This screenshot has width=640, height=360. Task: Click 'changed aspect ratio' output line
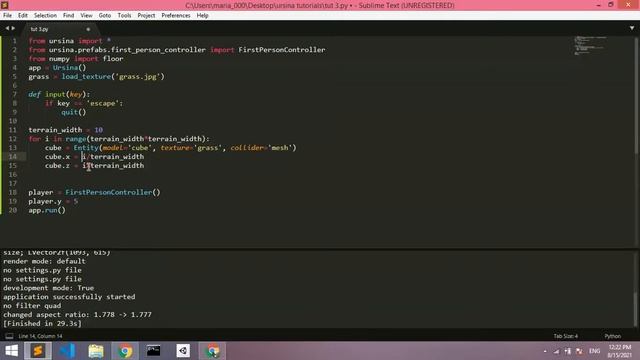(77, 315)
